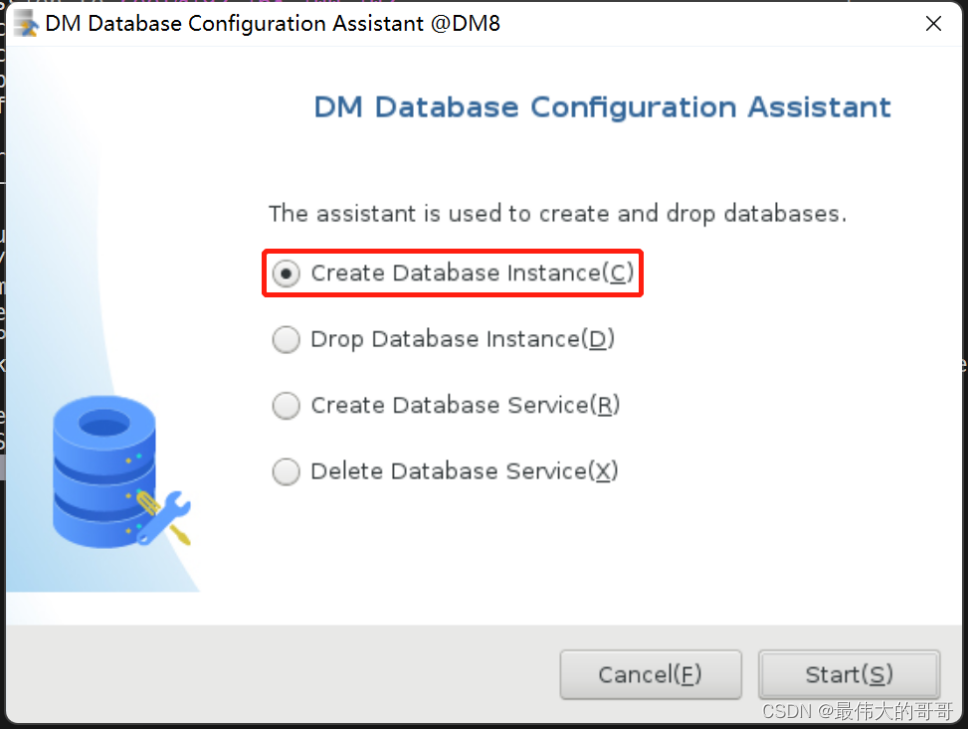
Task: Click the Cancel(F) button
Action: (x=650, y=674)
